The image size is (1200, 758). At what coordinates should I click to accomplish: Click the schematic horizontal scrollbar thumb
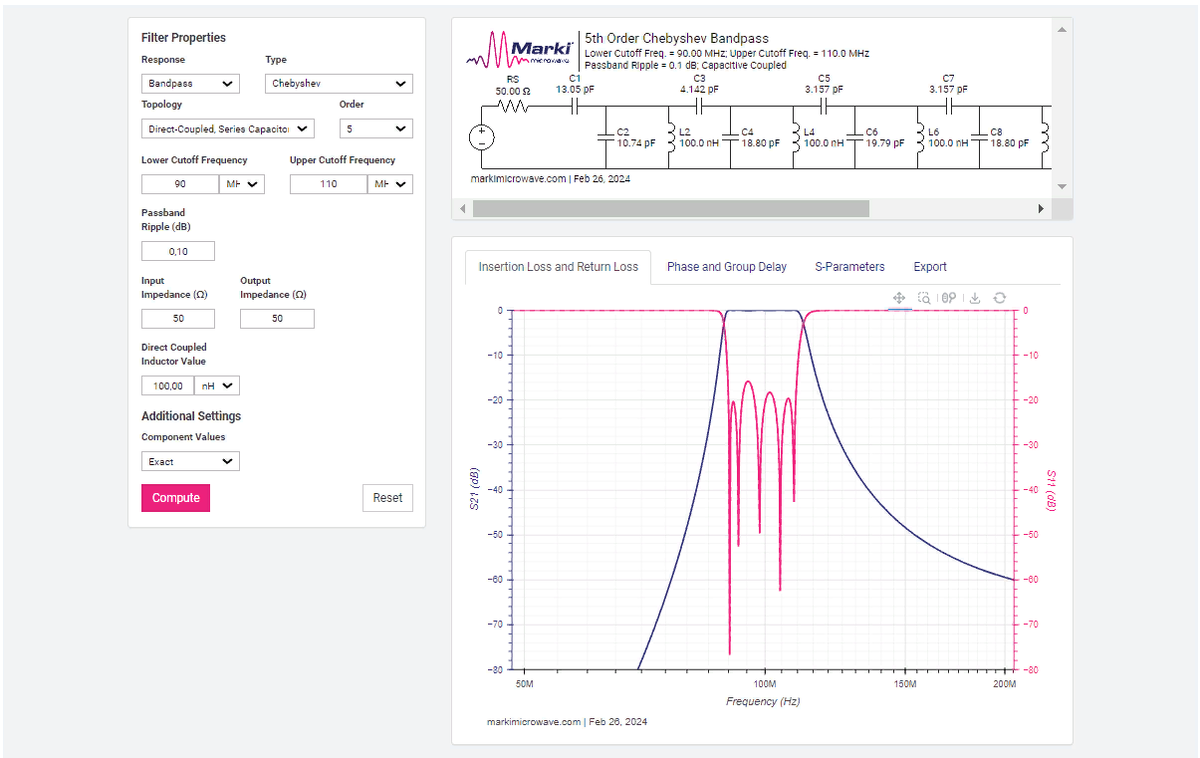click(x=671, y=209)
